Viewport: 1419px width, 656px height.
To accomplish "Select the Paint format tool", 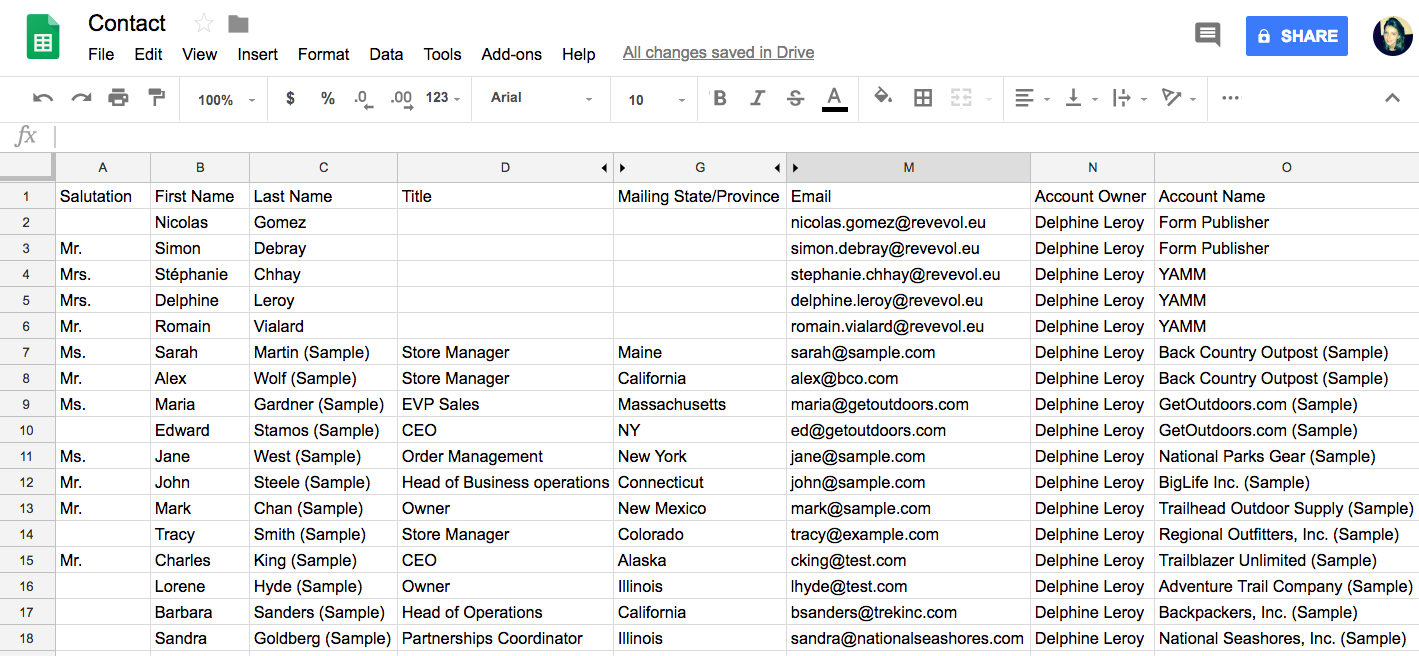I will pos(156,98).
